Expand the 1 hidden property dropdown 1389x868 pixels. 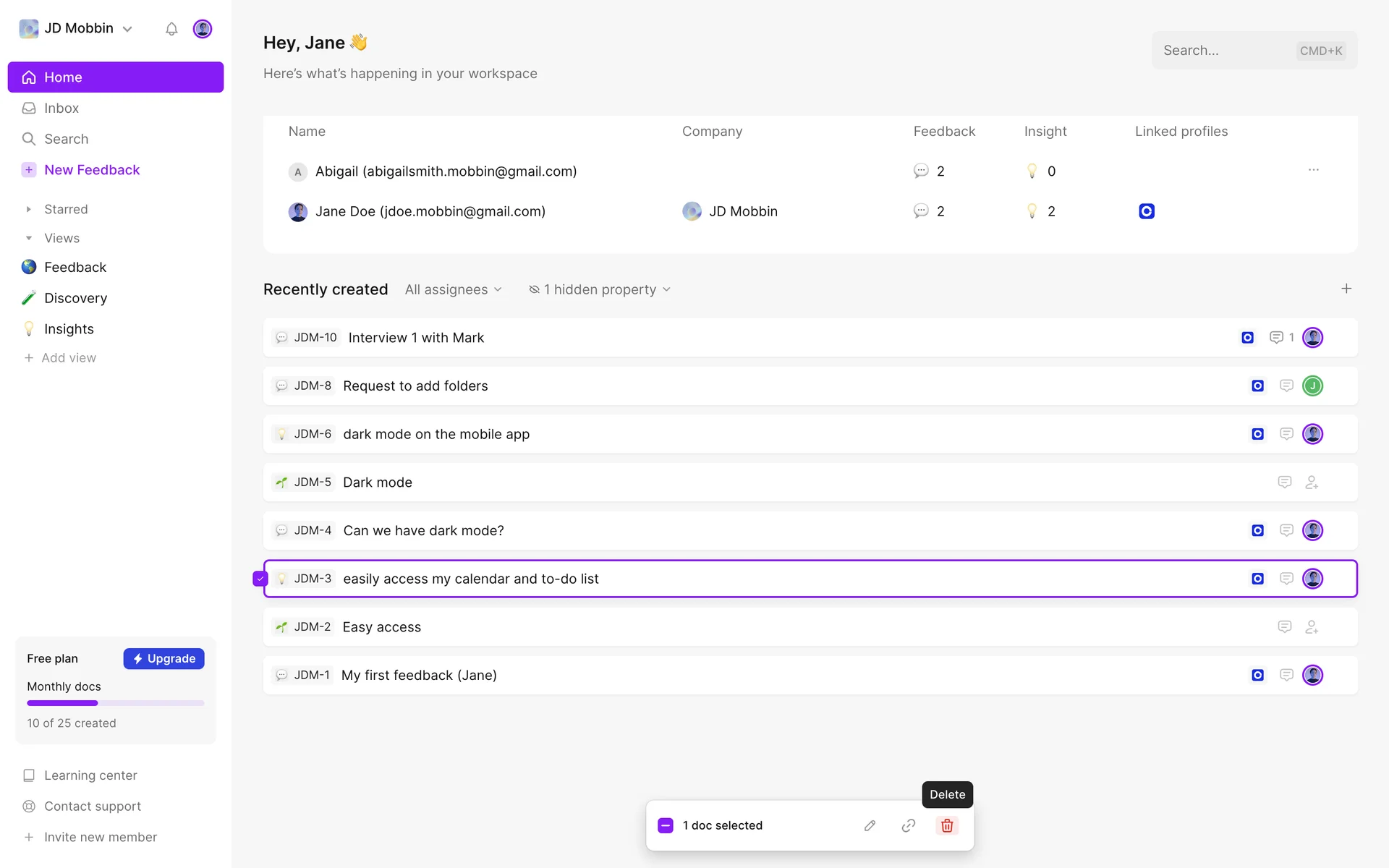pos(600,289)
